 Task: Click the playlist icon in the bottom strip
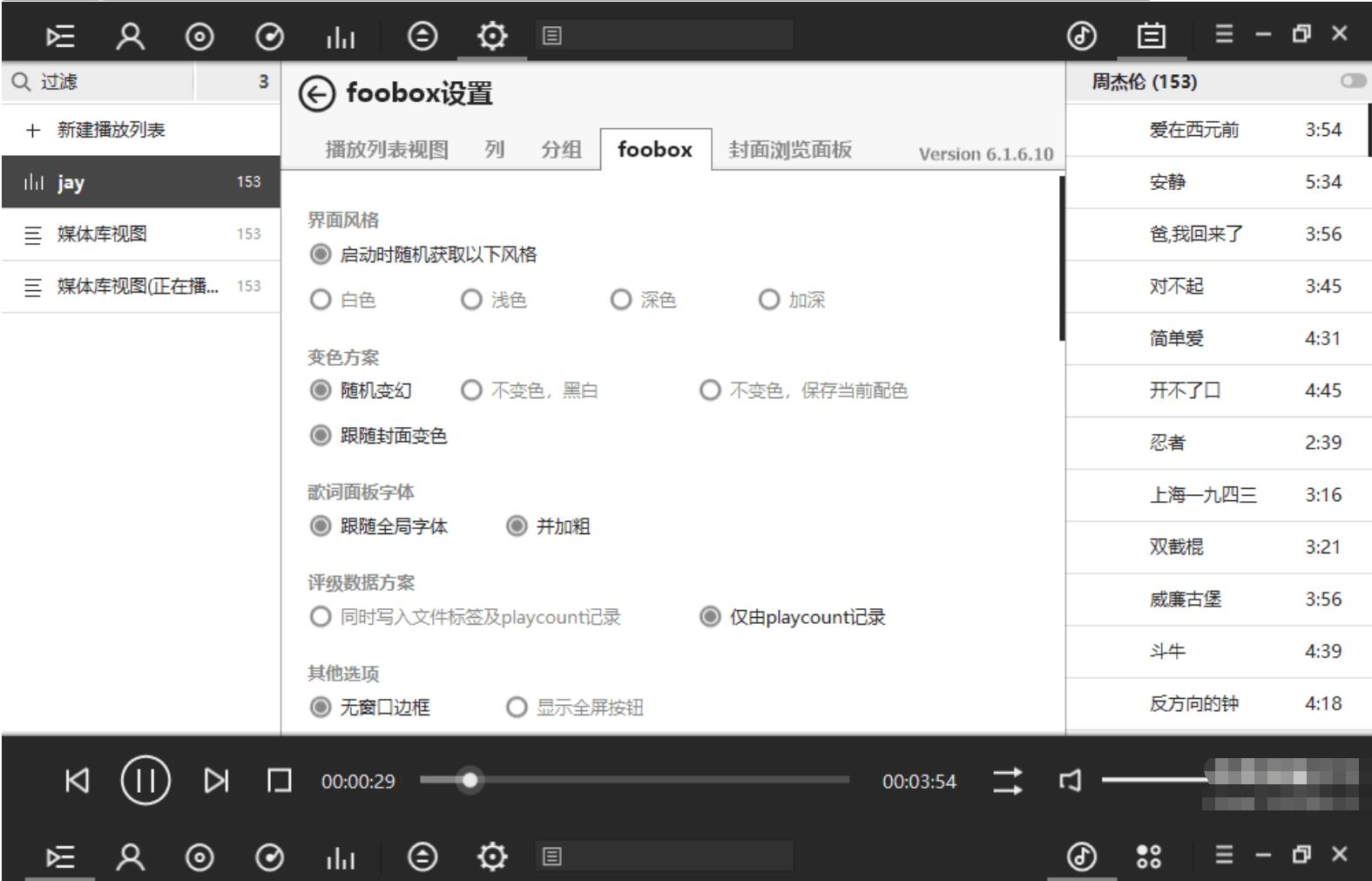tap(60, 857)
